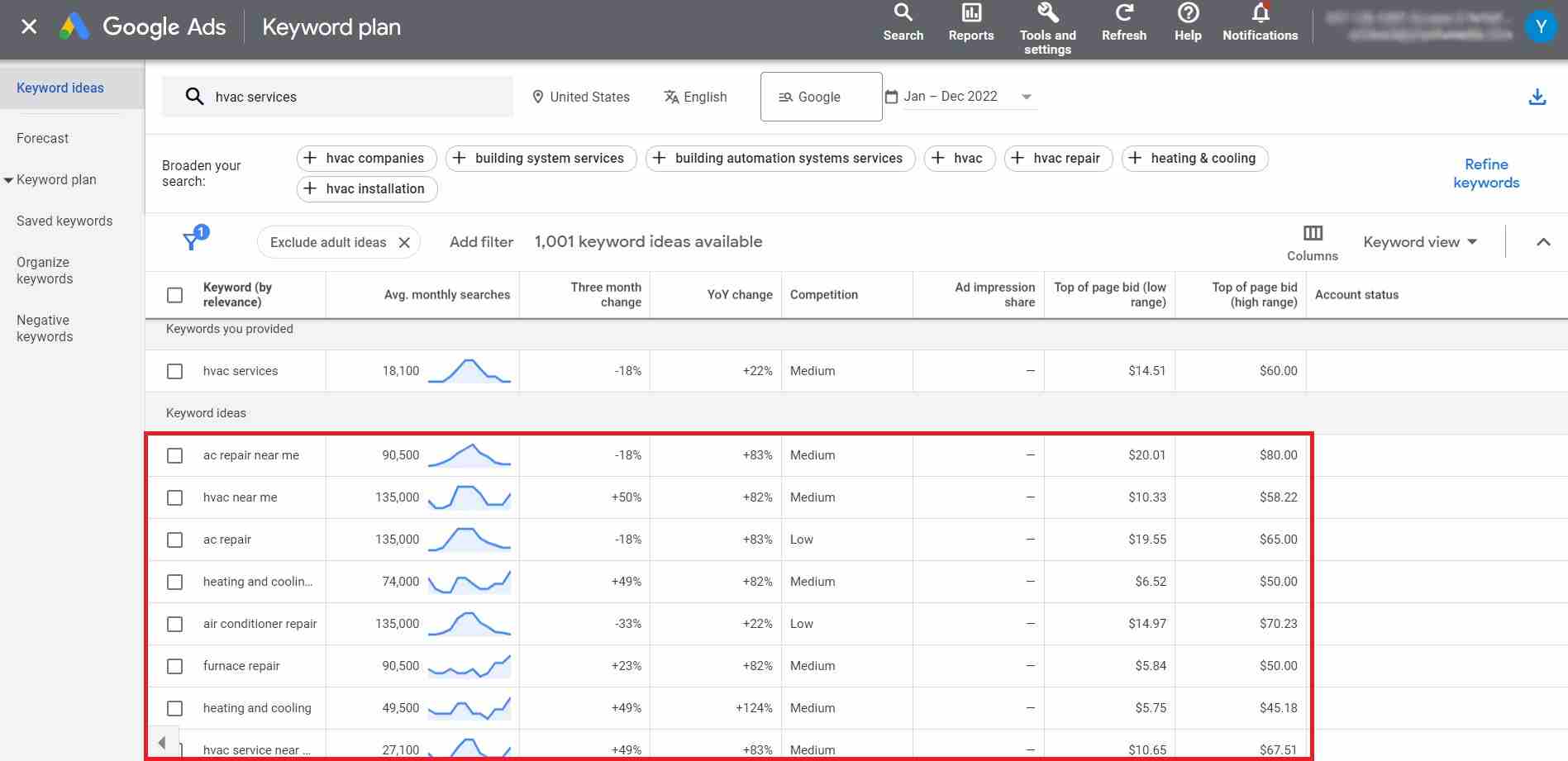Click the Help icon
This screenshot has height=761, width=1568.
tap(1188, 18)
